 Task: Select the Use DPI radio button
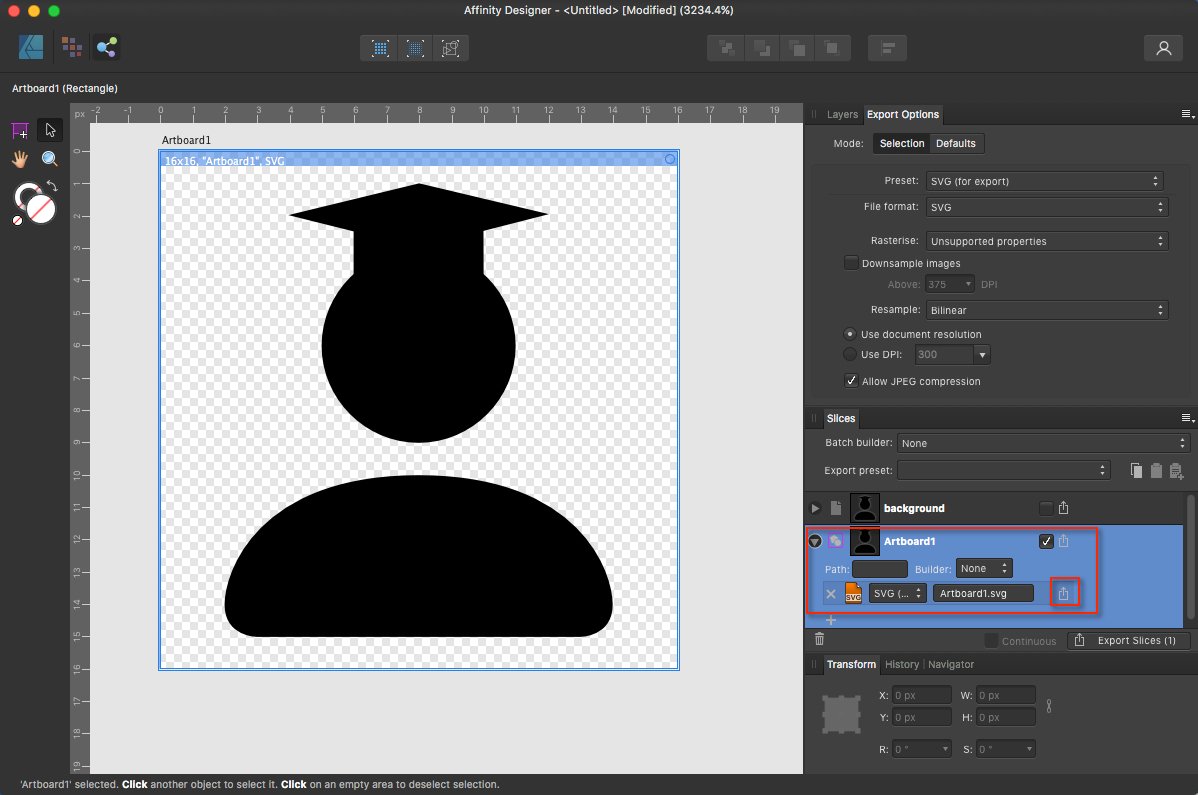[850, 354]
